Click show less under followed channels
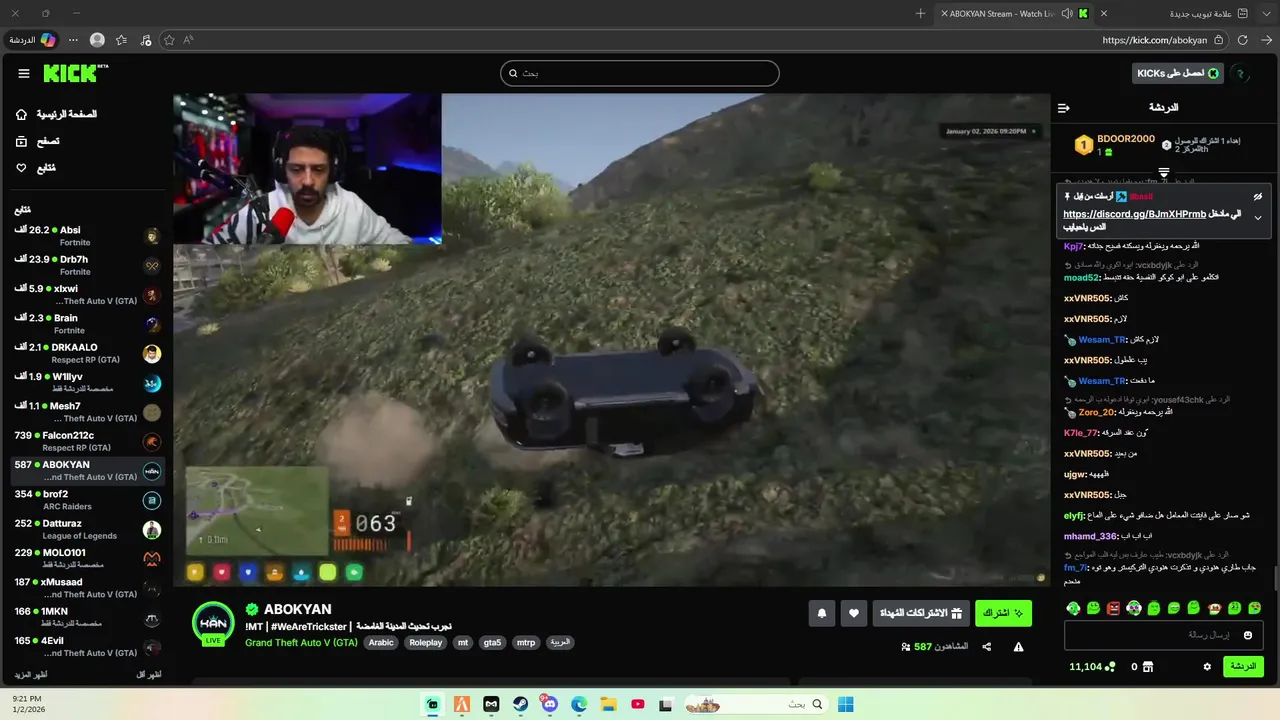The height and width of the screenshot is (720, 1280). 148,675
